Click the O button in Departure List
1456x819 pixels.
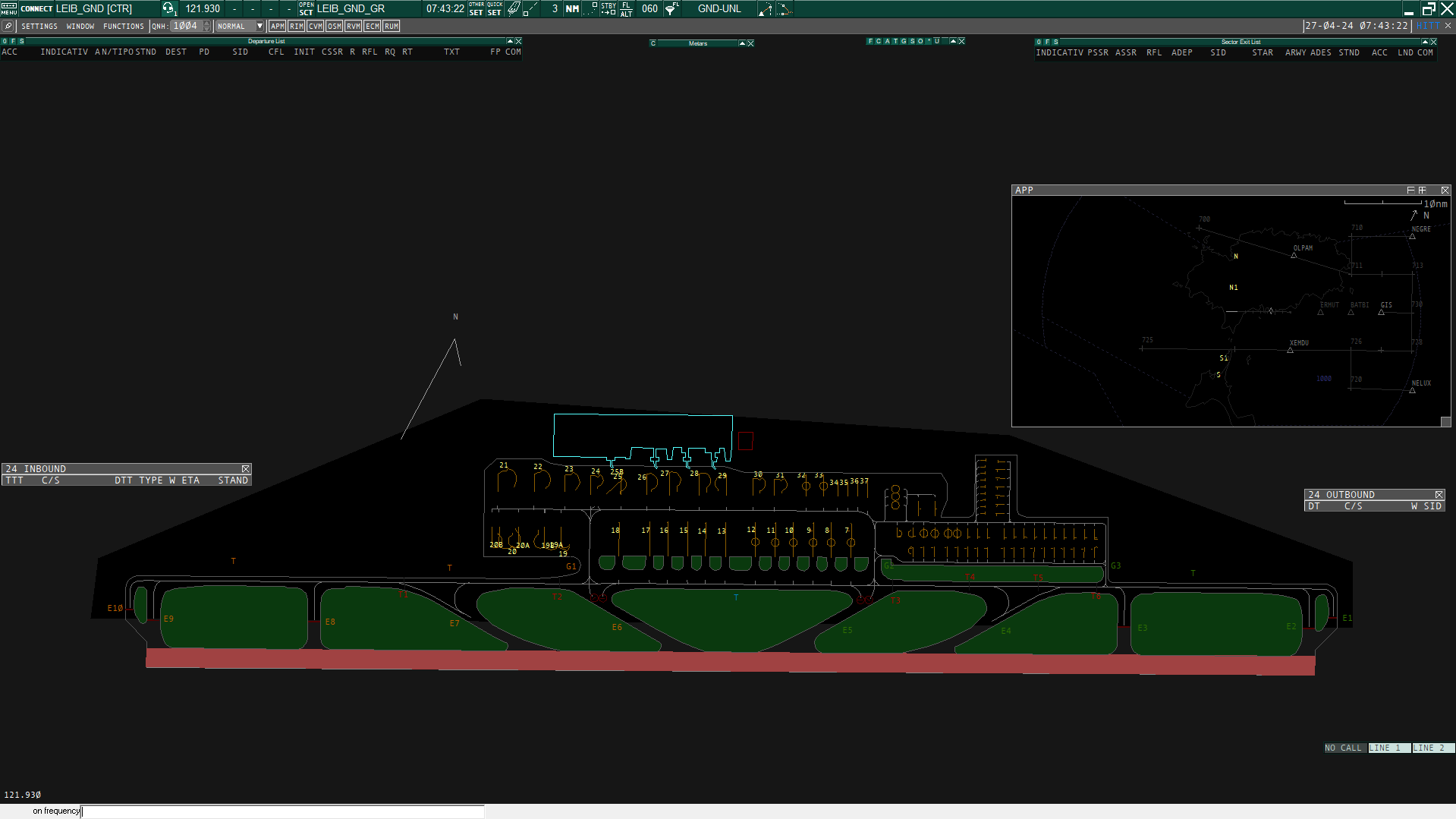pyautogui.click(x=5, y=41)
